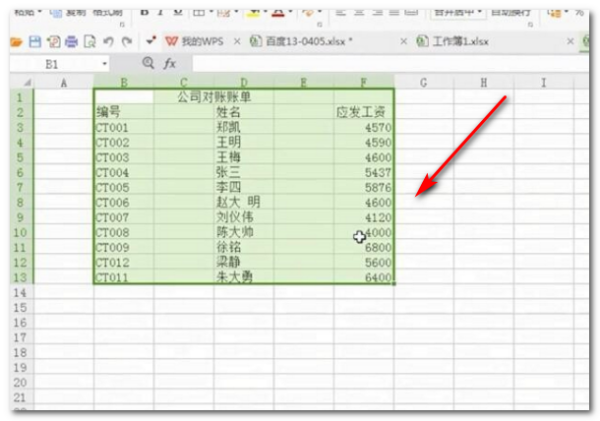
Task: Select column G header
Action: click(x=424, y=82)
